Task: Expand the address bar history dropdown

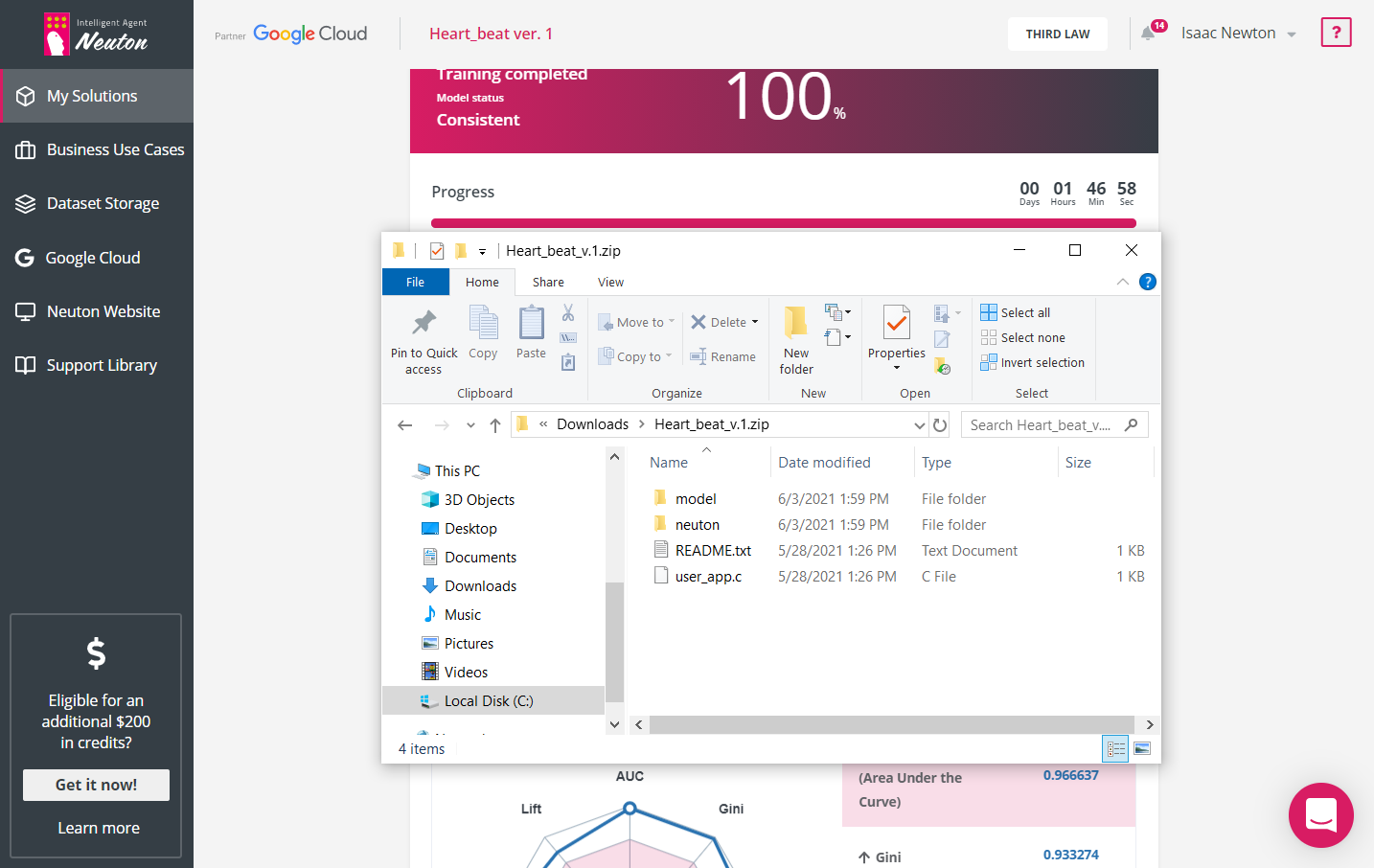Action: click(x=920, y=425)
